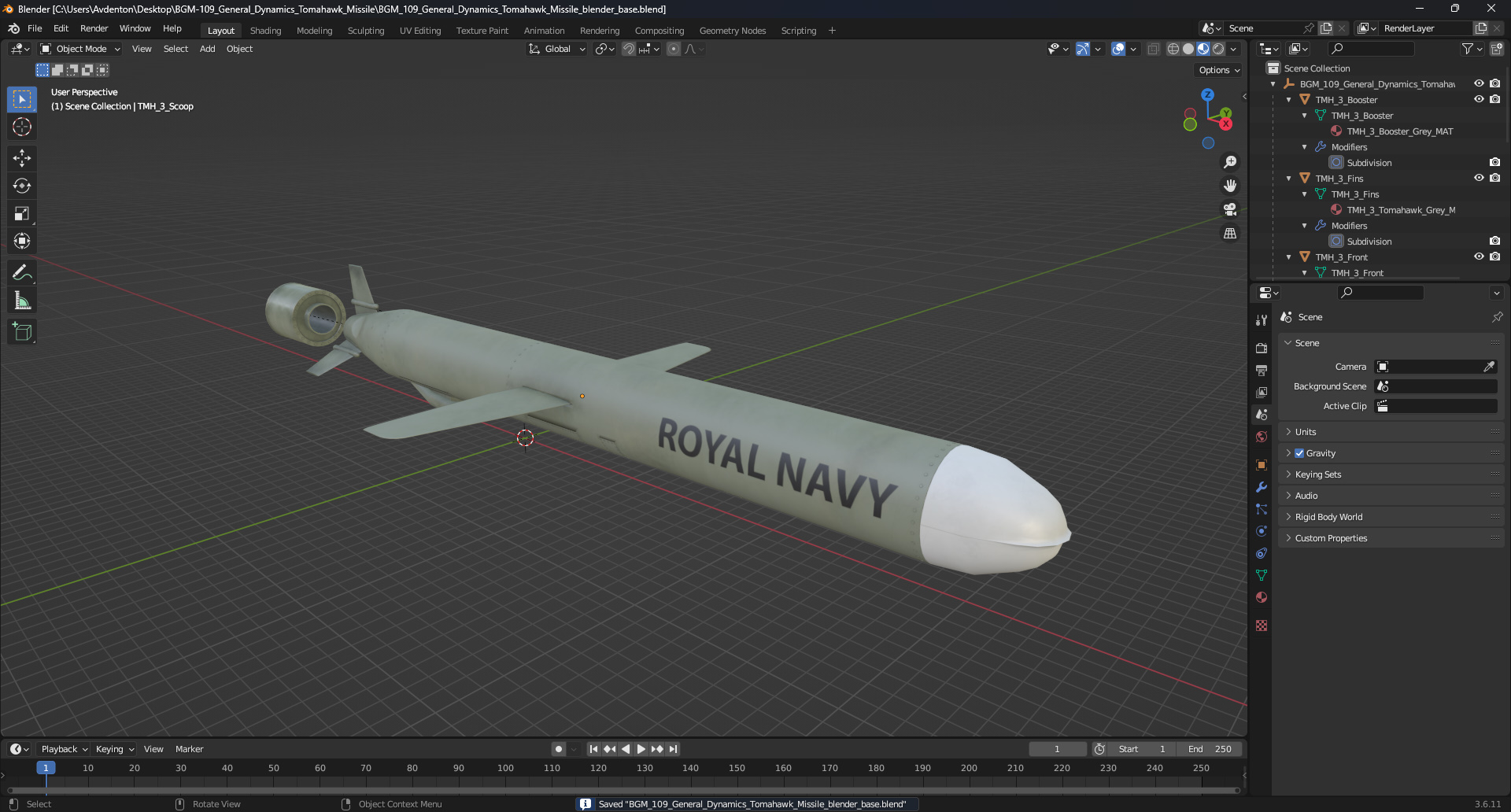1511x812 pixels.
Task: Hide TMH_3_Booster in the viewport
Action: pyautogui.click(x=1479, y=99)
